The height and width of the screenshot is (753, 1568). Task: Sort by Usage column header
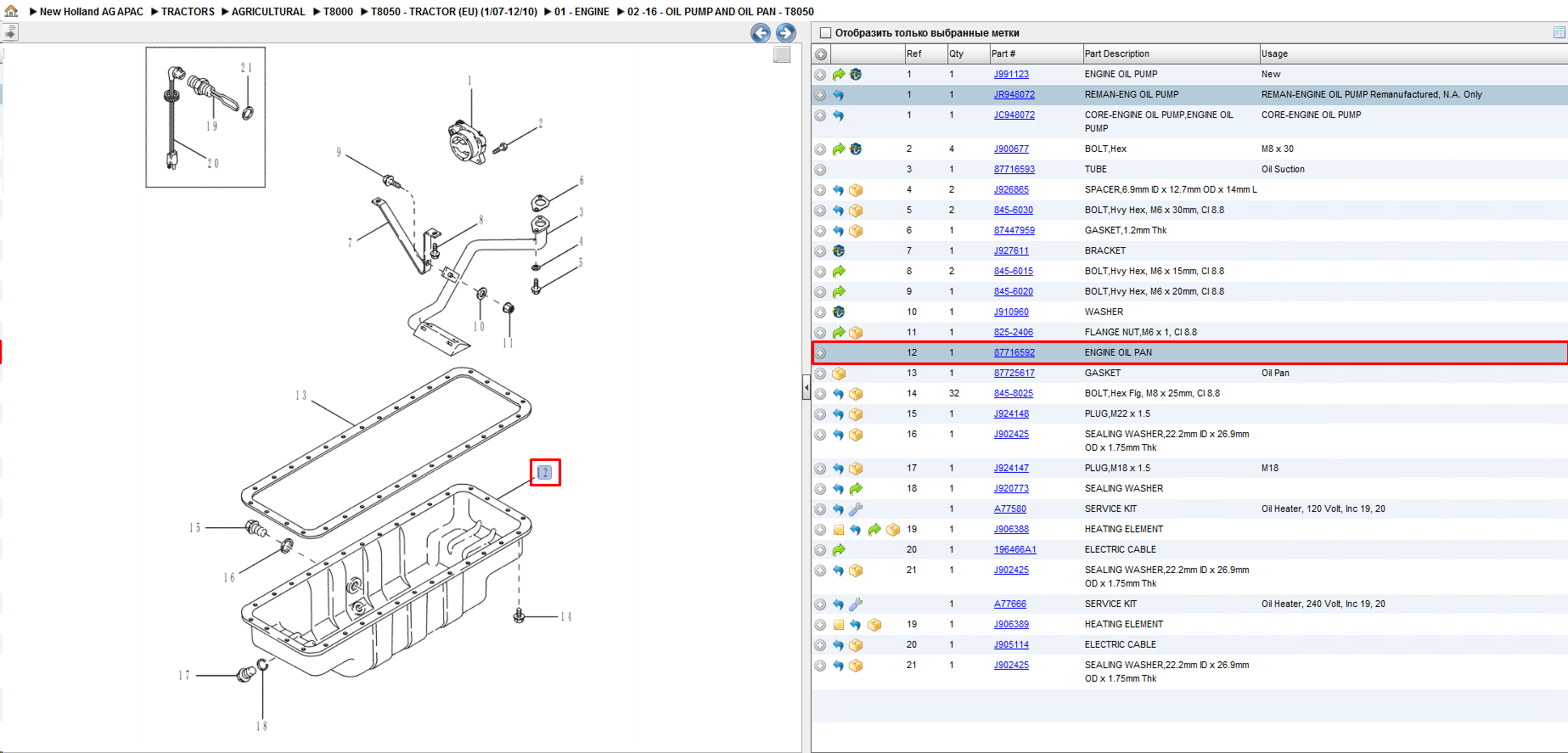point(1413,53)
